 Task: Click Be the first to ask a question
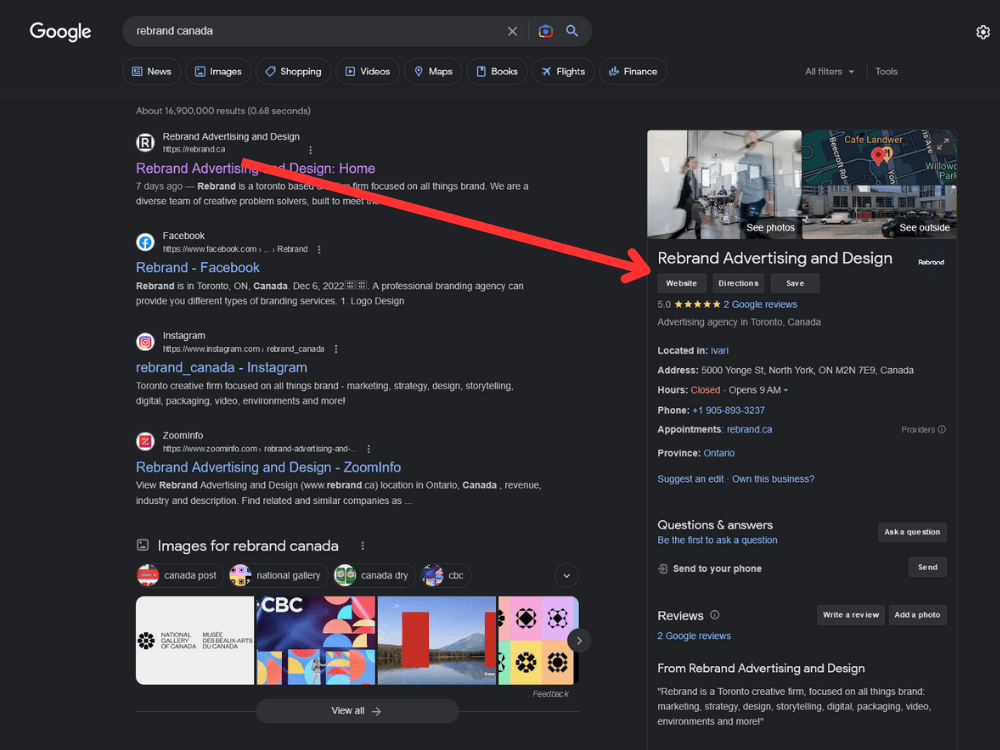(717, 540)
